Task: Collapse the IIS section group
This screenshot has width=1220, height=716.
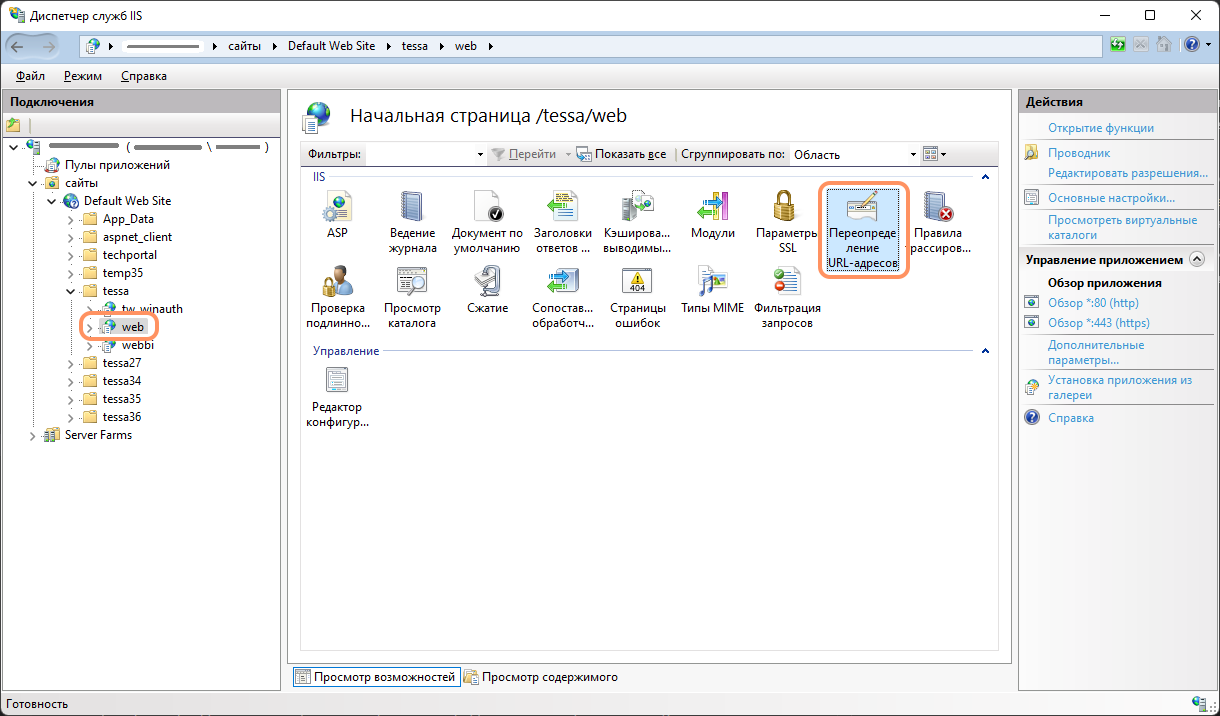Action: coord(985,177)
